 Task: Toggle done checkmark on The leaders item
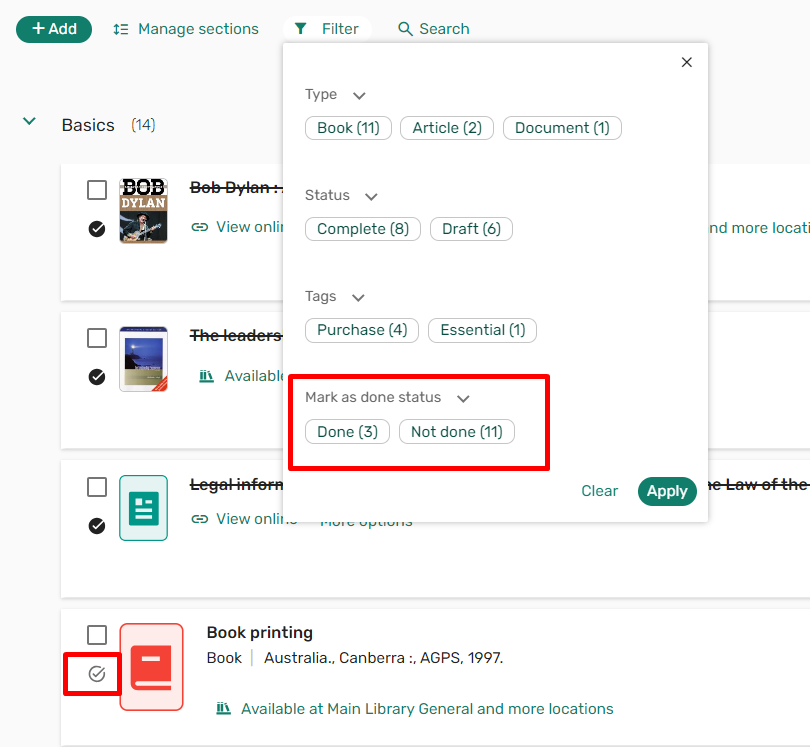(x=97, y=377)
